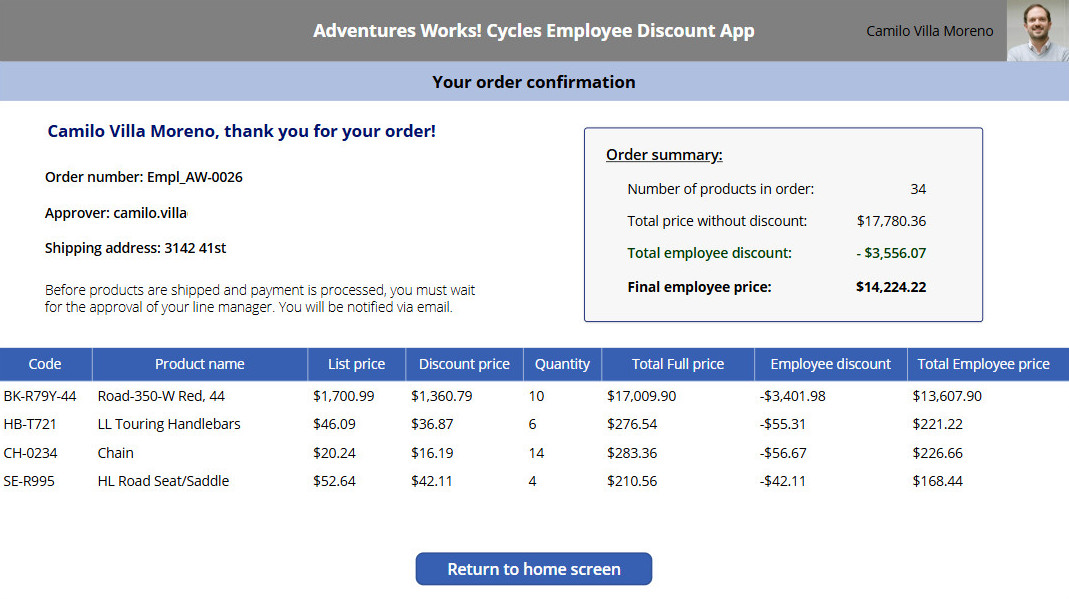Click the Shipping address: 3142 41st line
Image resolution: width=1069 pixels, height=599 pixels.
pyautogui.click(x=136, y=248)
